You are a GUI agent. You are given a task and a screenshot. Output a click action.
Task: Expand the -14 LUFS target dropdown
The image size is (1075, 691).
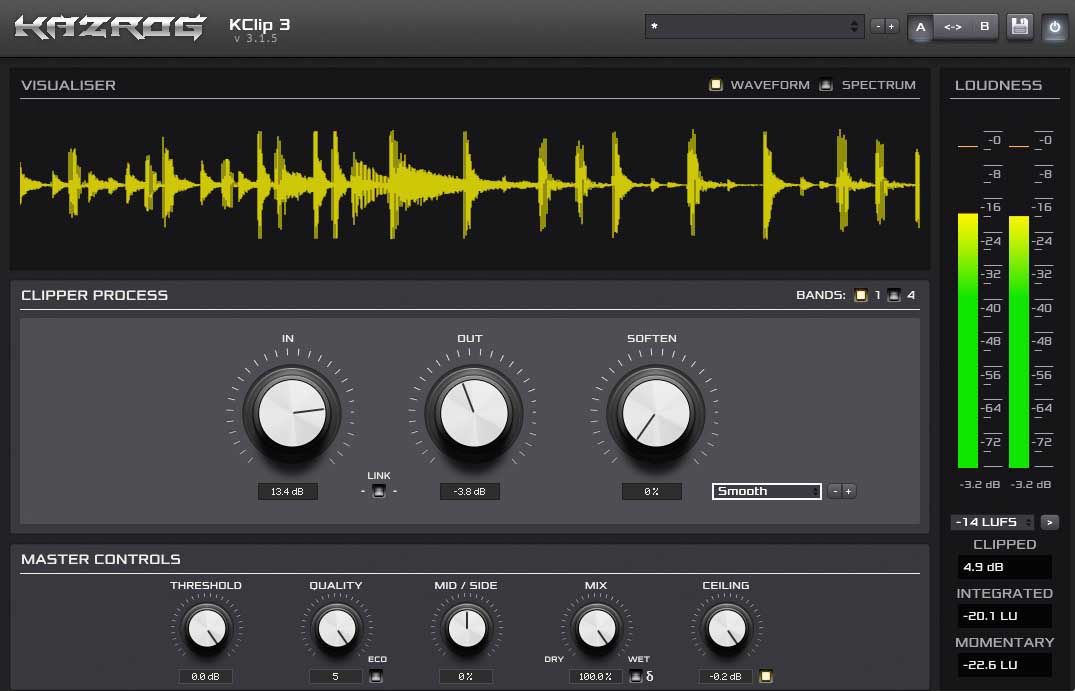tap(992, 522)
